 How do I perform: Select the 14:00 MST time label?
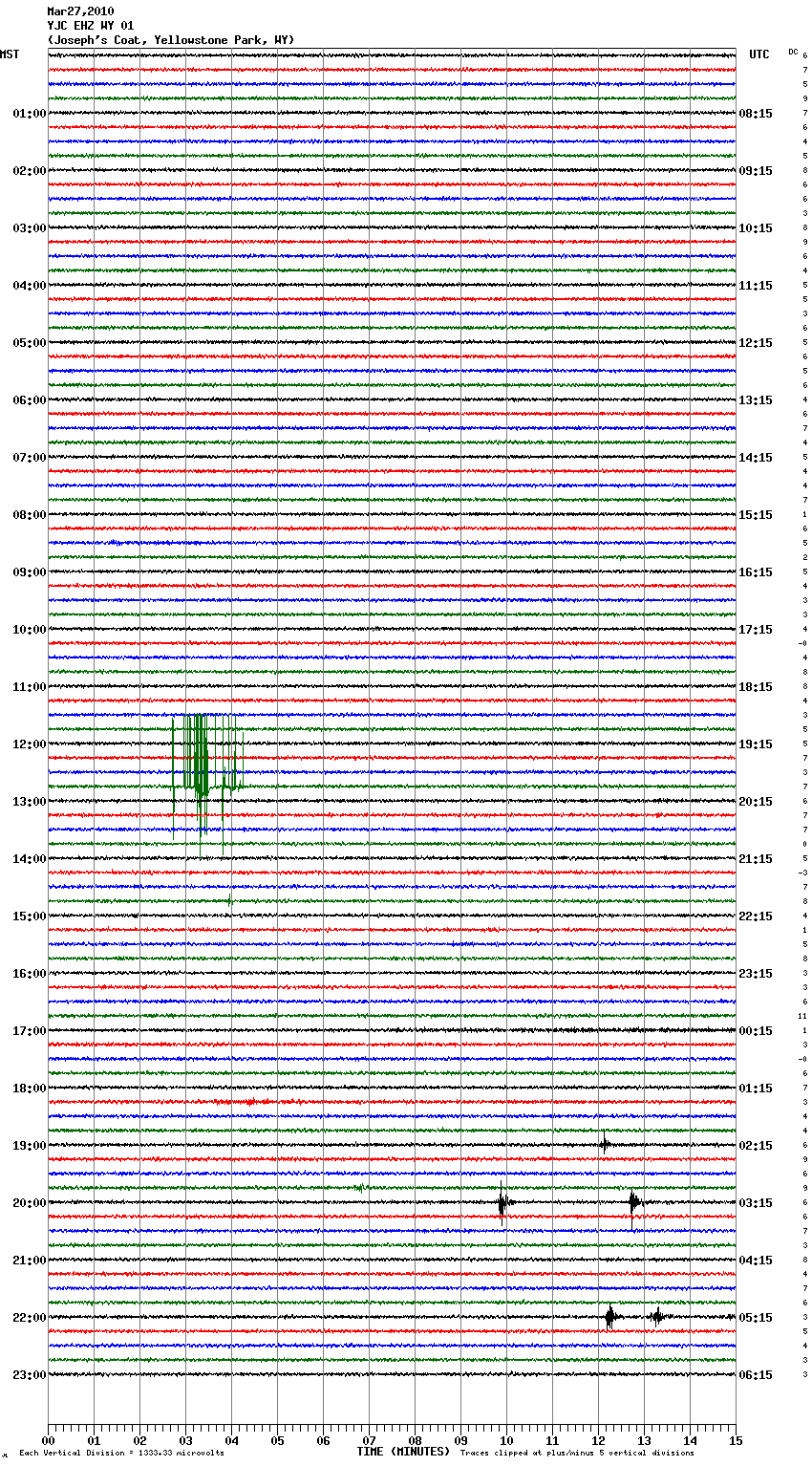point(30,859)
